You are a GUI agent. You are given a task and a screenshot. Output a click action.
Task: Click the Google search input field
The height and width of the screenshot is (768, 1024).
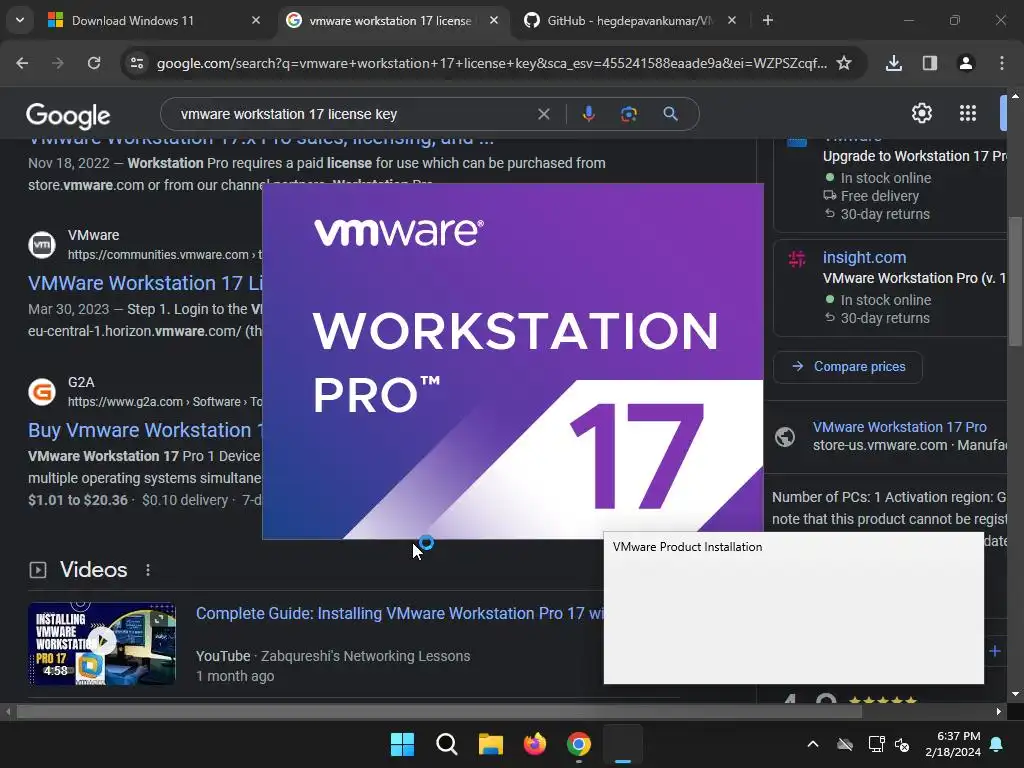pyautogui.click(x=353, y=114)
